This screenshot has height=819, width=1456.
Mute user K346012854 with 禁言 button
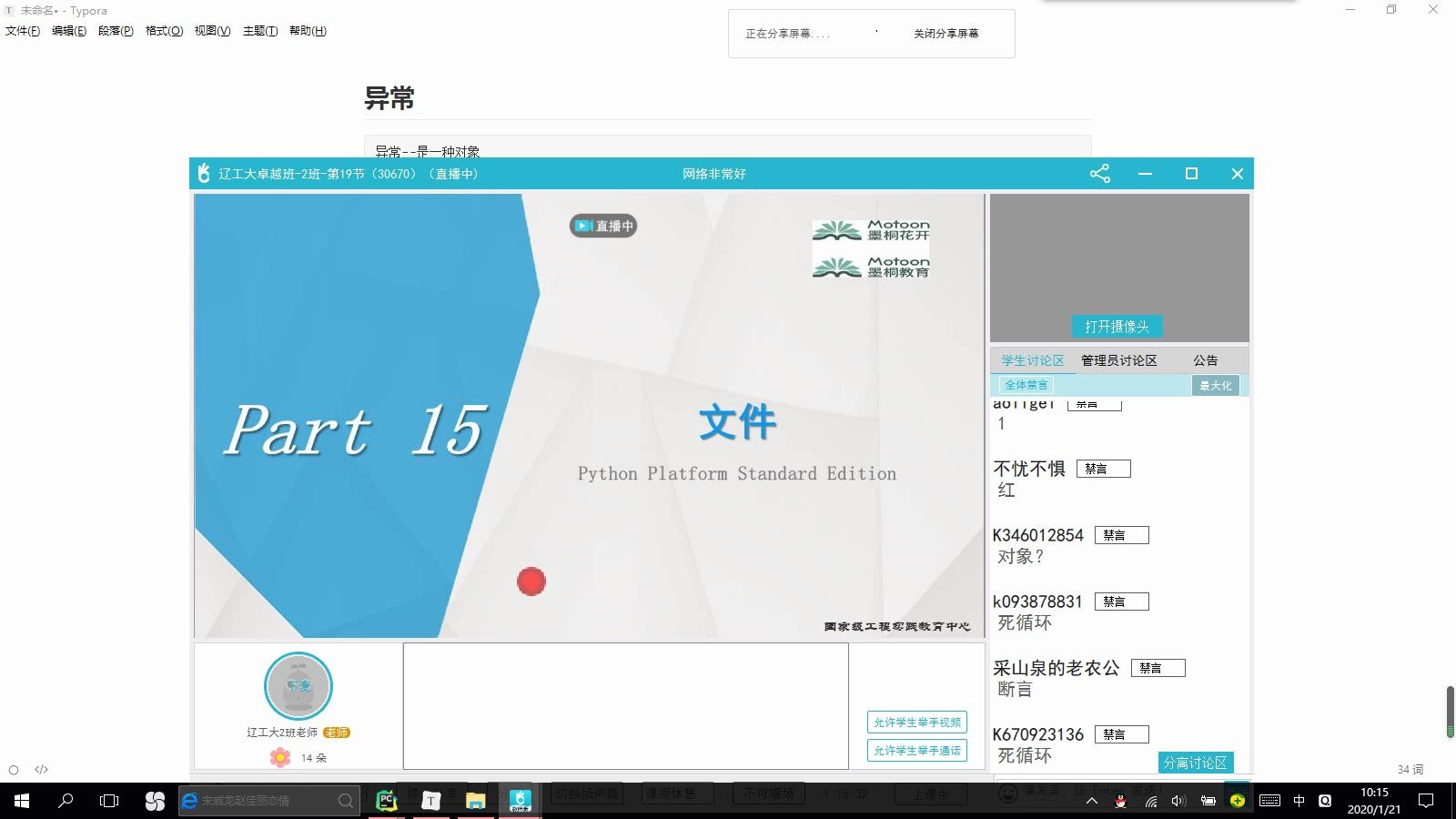point(1121,534)
